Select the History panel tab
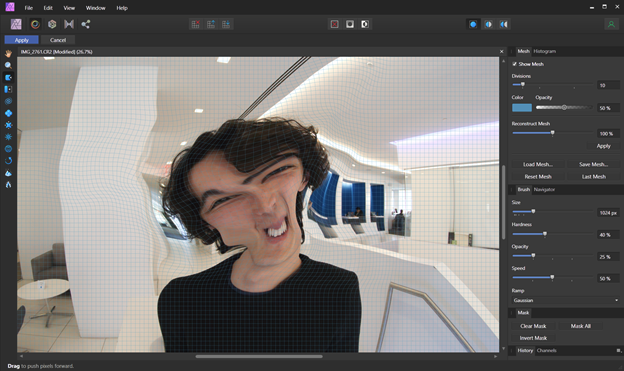Image resolution: width=624 pixels, height=371 pixels. point(525,350)
